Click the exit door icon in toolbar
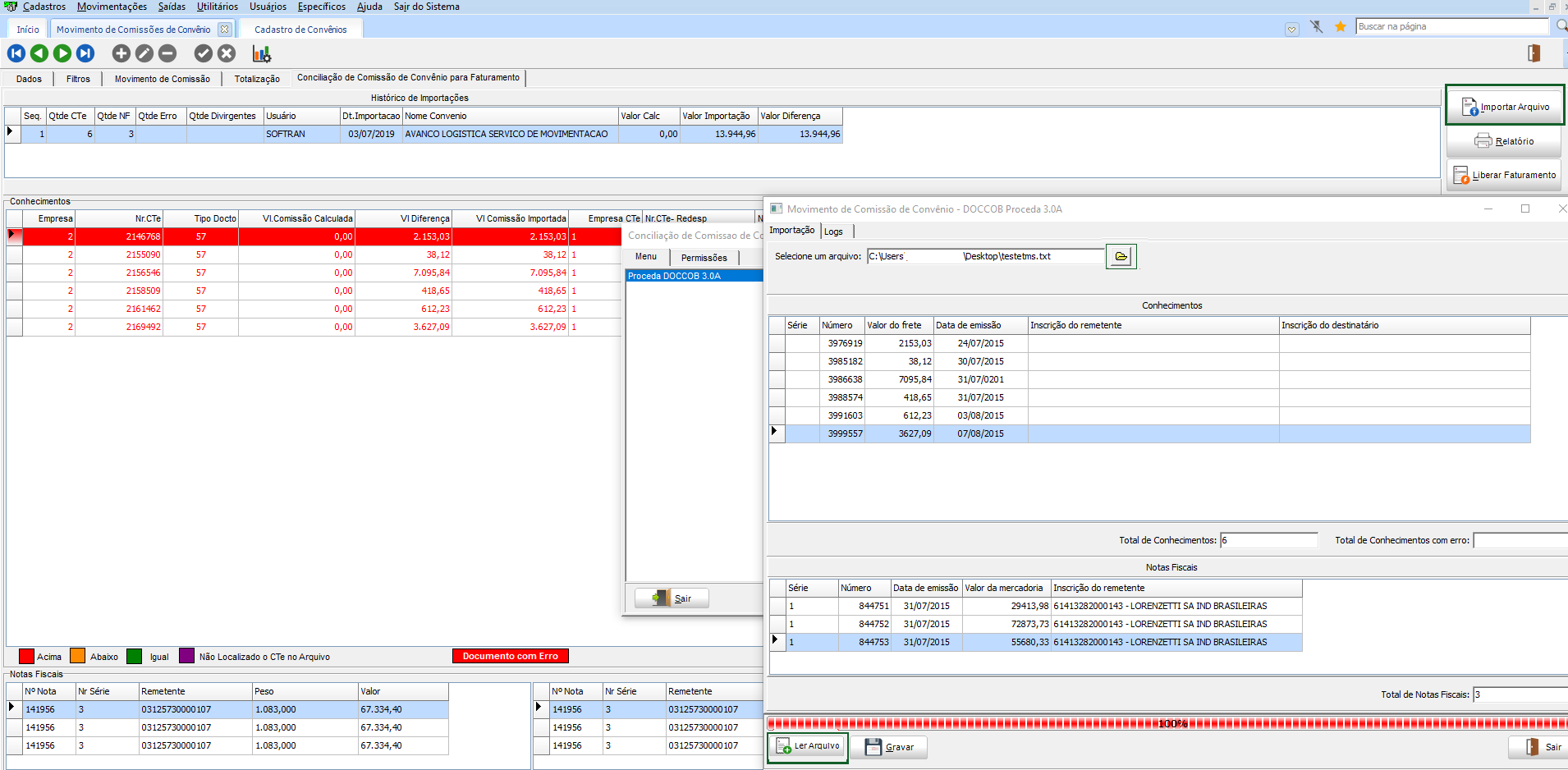The height and width of the screenshot is (770, 1568). point(1534,53)
